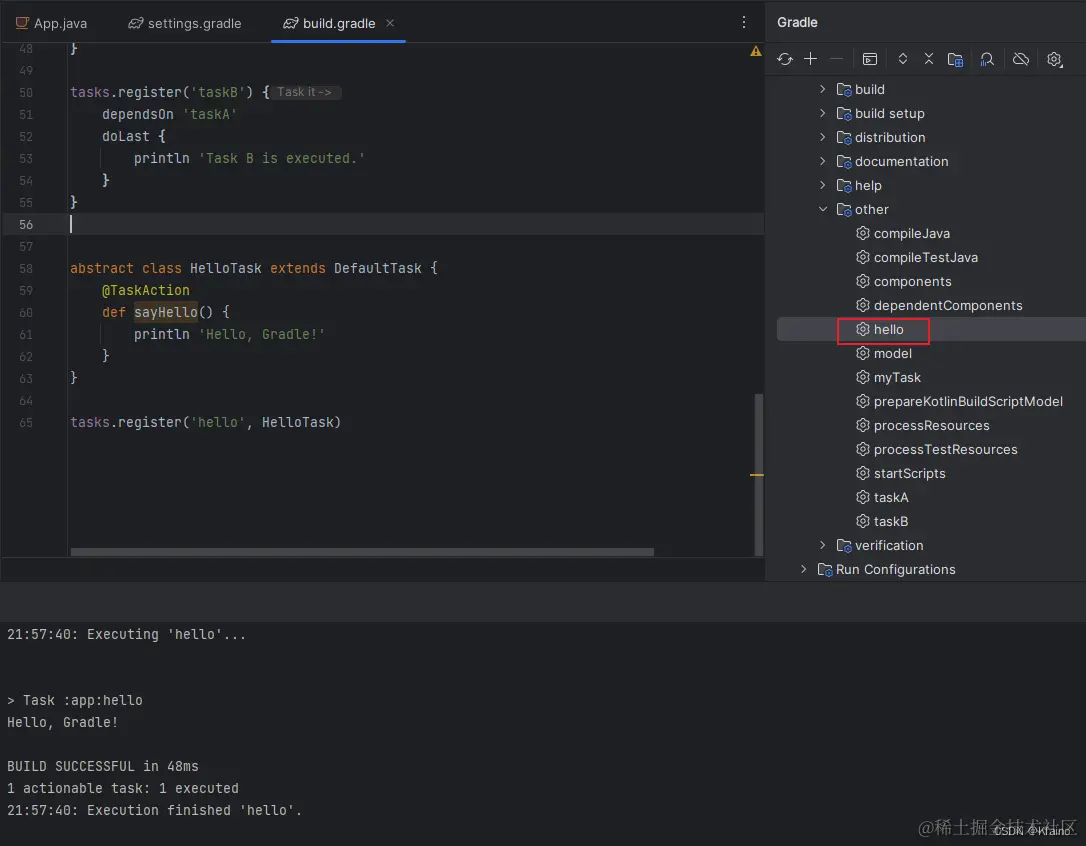Click the 'Task B is executed.' string
The image size is (1086, 846).
click(x=282, y=159)
